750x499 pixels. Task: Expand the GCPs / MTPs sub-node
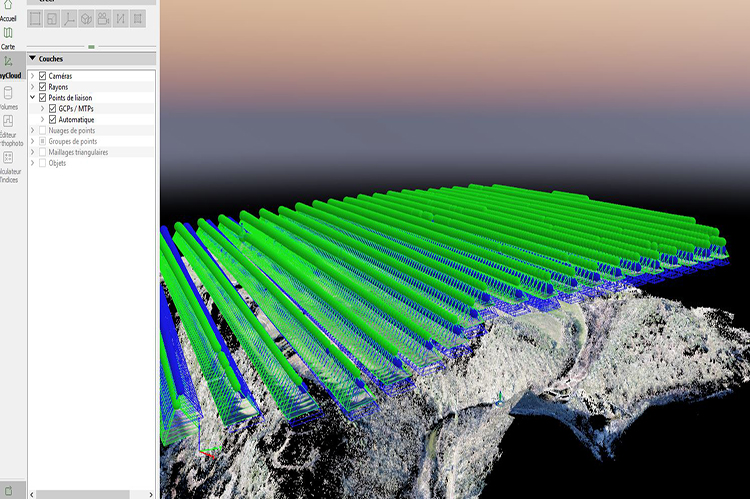(x=42, y=109)
